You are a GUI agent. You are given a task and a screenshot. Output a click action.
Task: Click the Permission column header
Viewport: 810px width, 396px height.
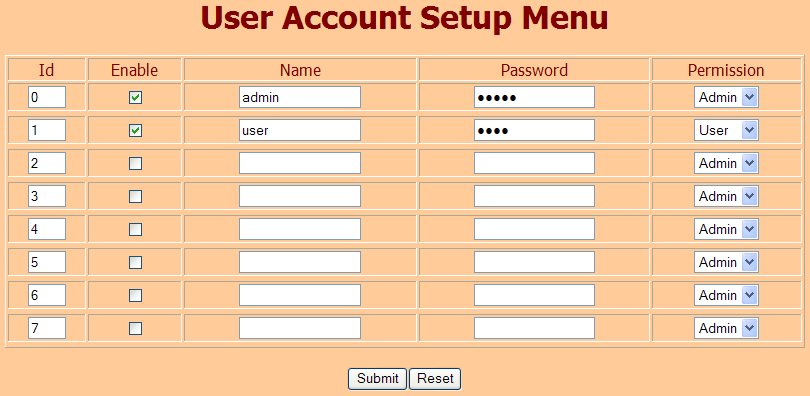tap(726, 70)
